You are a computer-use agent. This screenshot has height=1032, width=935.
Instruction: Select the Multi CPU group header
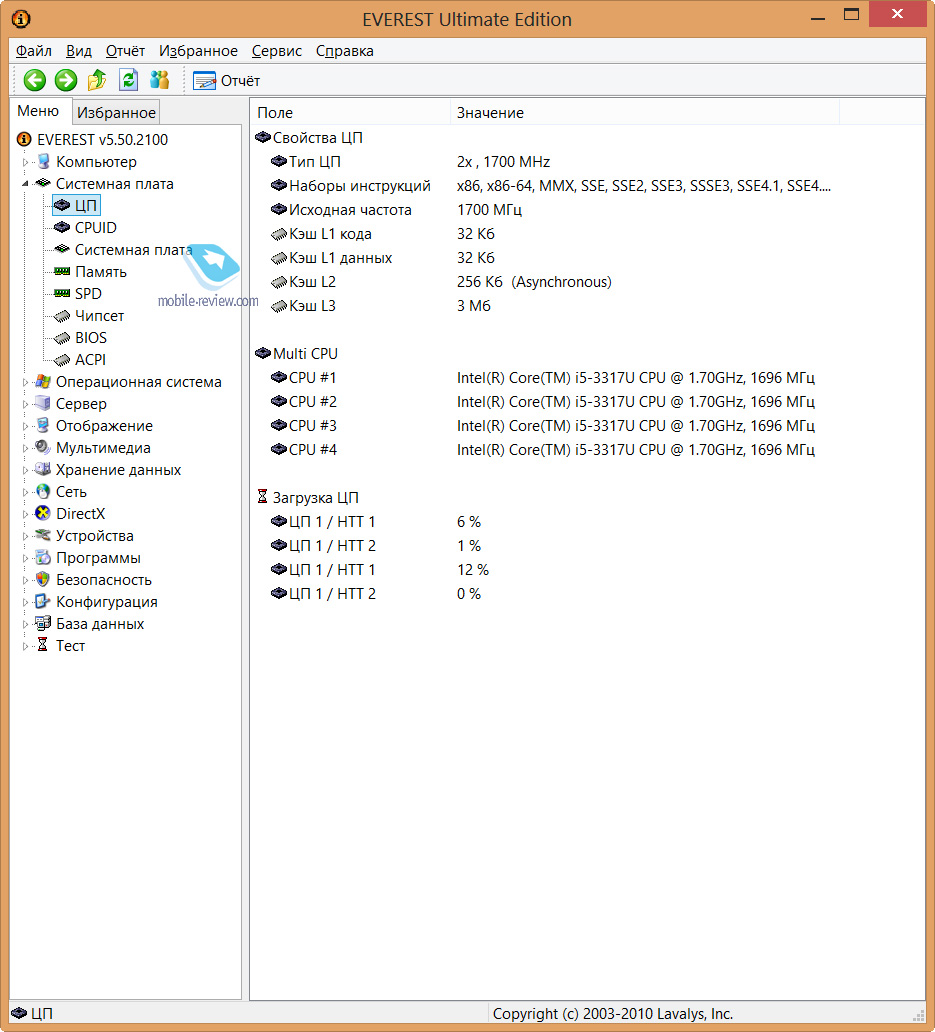click(305, 354)
